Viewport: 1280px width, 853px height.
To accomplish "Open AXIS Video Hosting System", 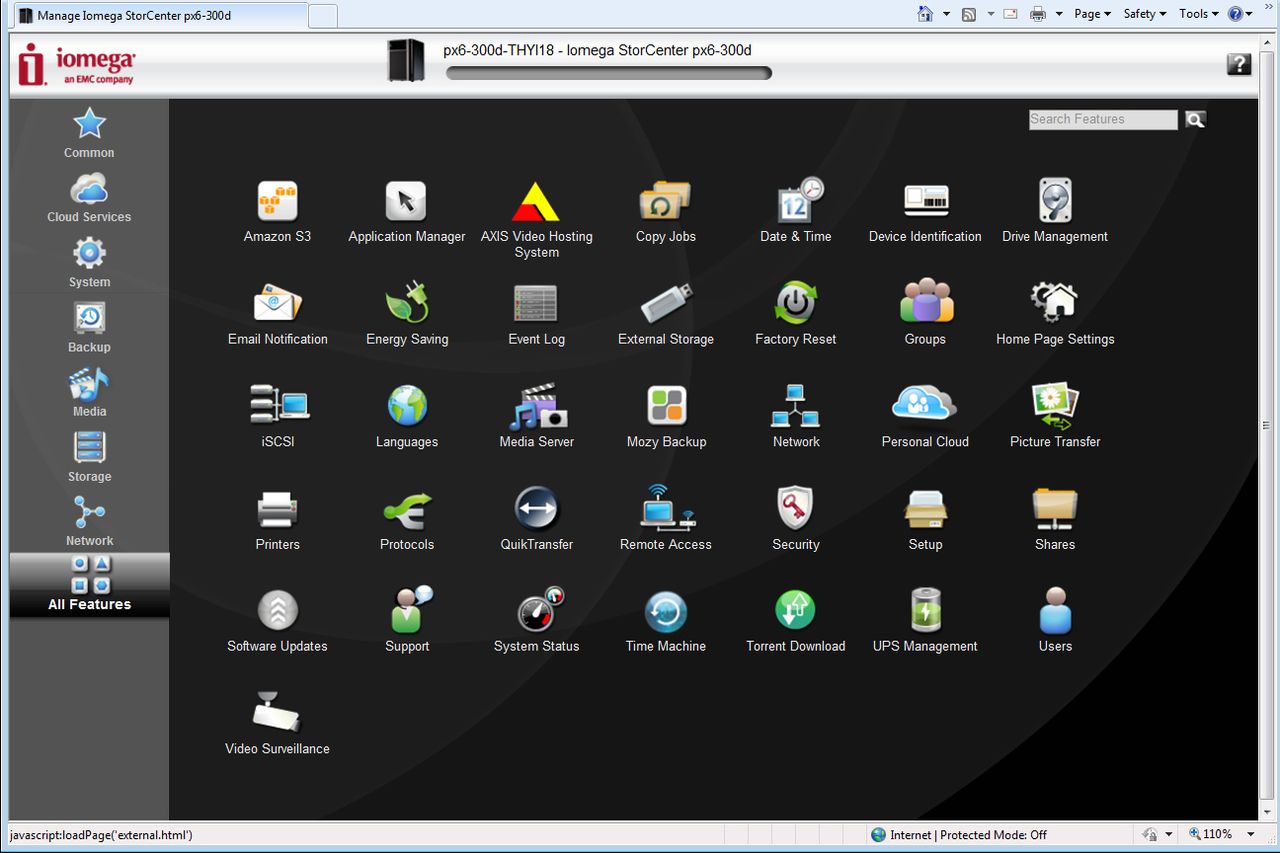I will [537, 220].
